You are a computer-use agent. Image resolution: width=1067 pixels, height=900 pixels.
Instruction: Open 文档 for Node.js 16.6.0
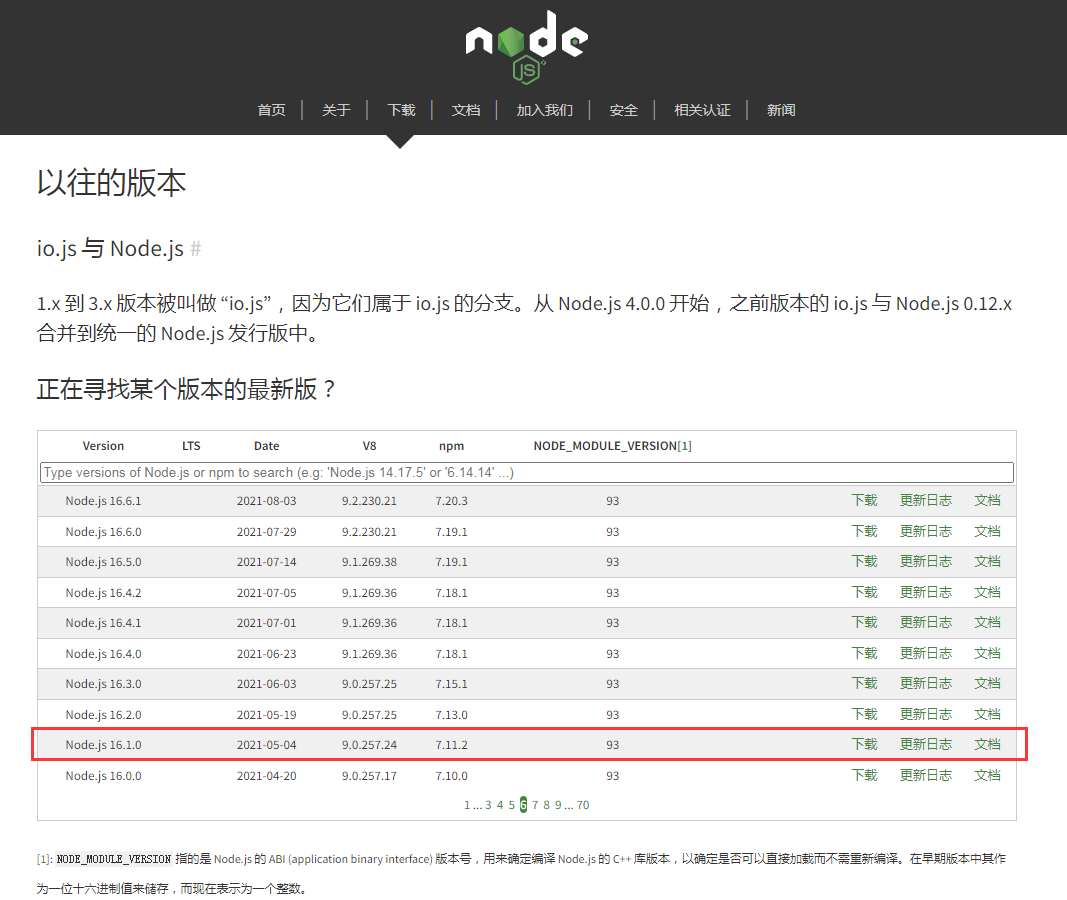click(x=987, y=531)
